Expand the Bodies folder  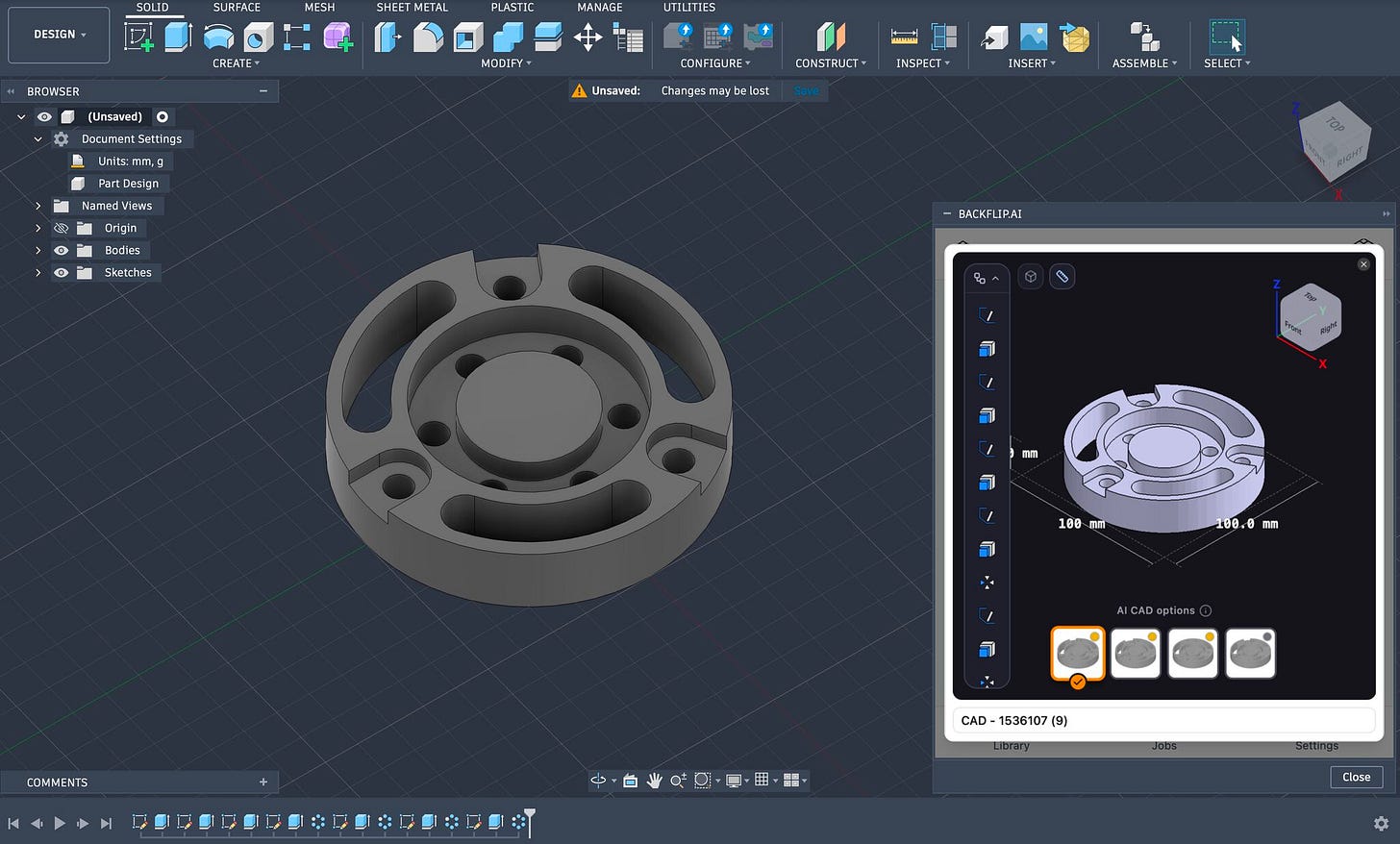[x=38, y=250]
